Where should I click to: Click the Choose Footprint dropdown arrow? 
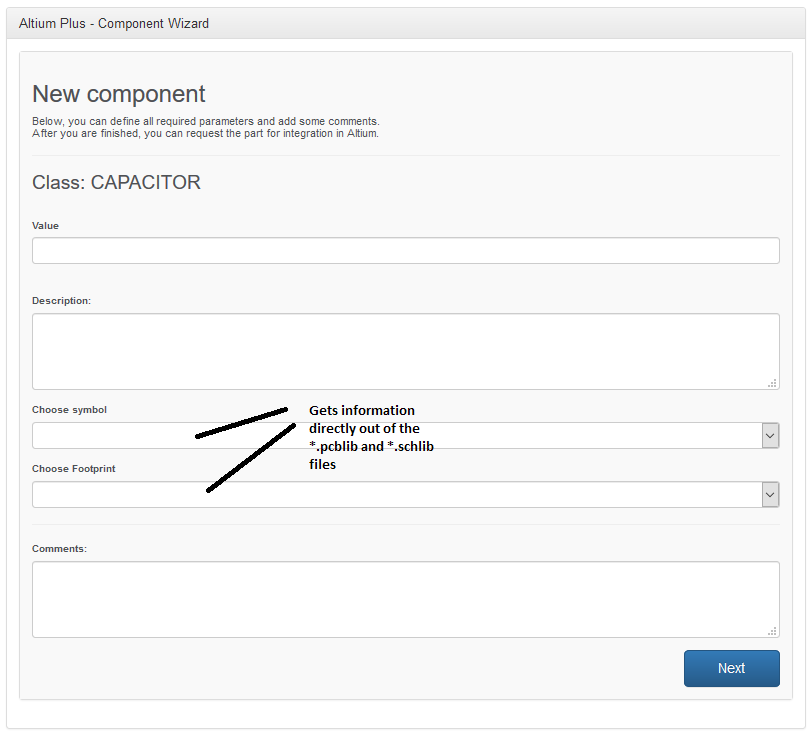(770, 495)
